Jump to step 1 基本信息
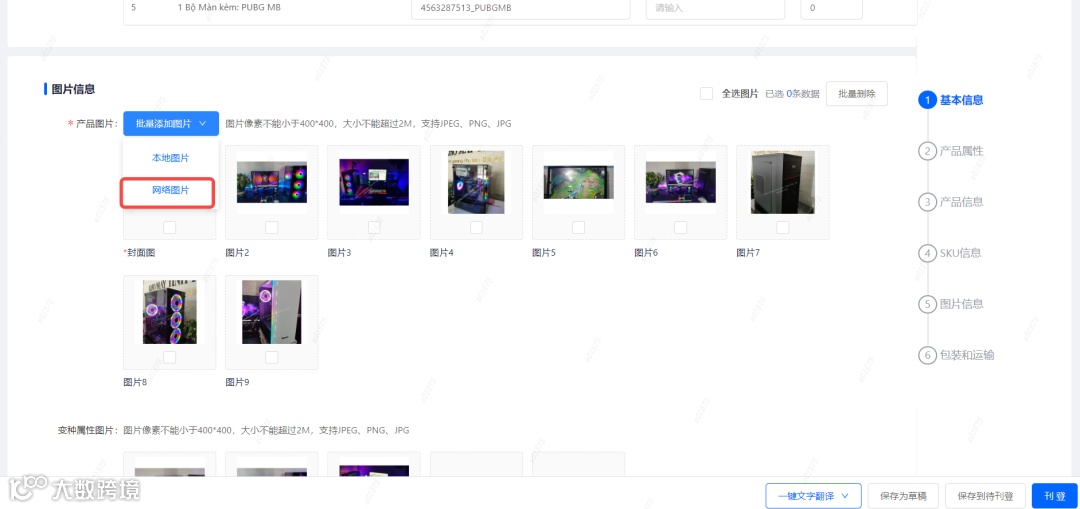The width and height of the screenshot is (1080, 509). point(951,100)
